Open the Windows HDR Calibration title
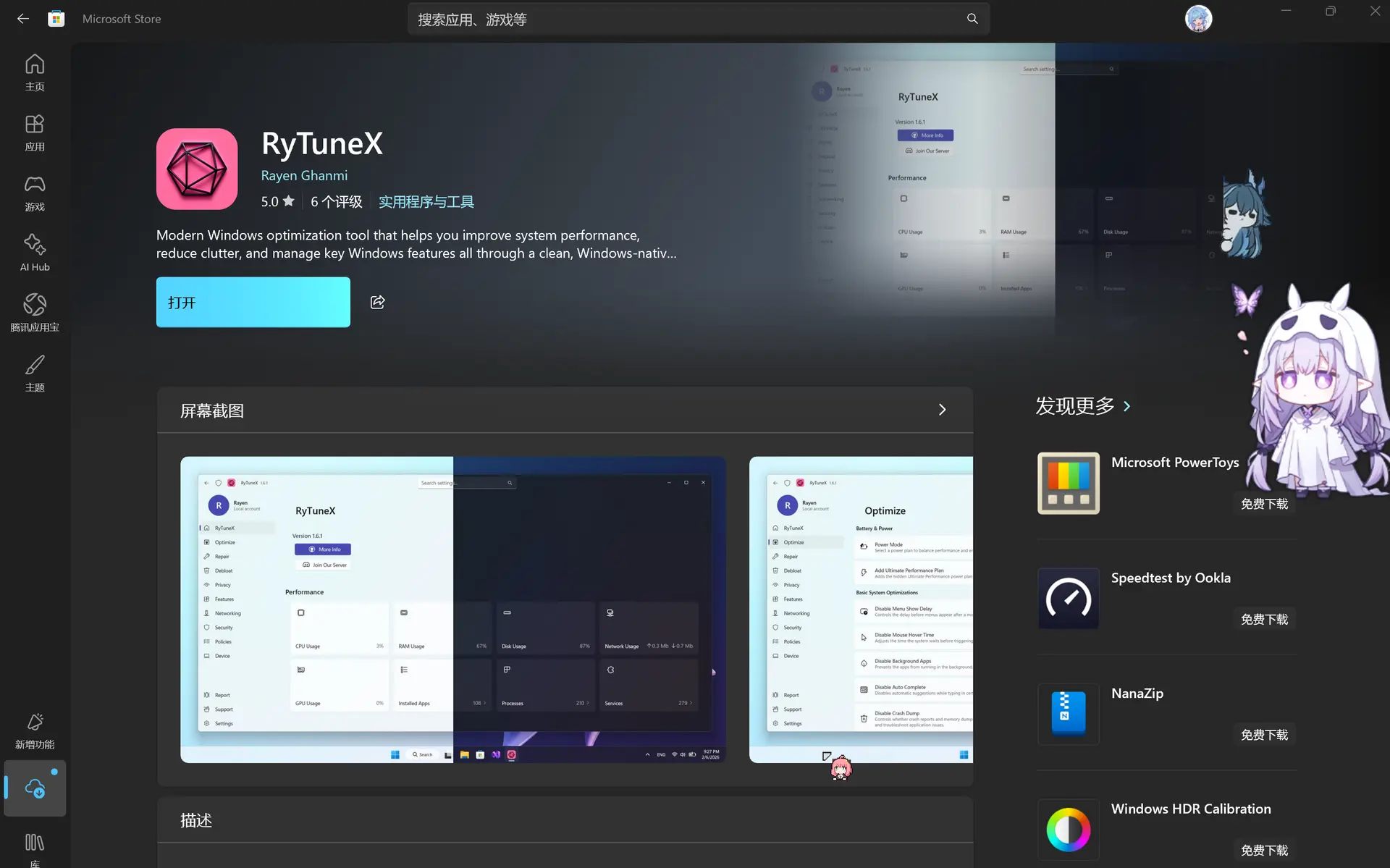1390x868 pixels. [1191, 809]
